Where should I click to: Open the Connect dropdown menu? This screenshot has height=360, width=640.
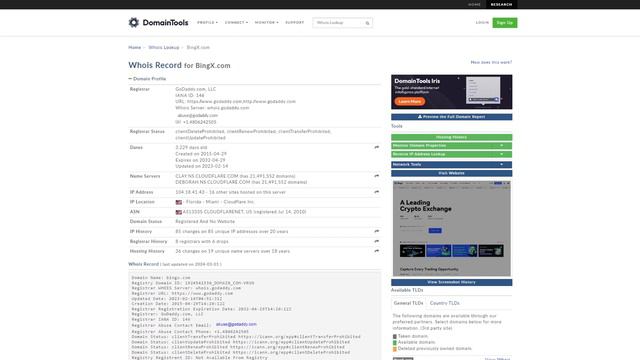coord(236,22)
